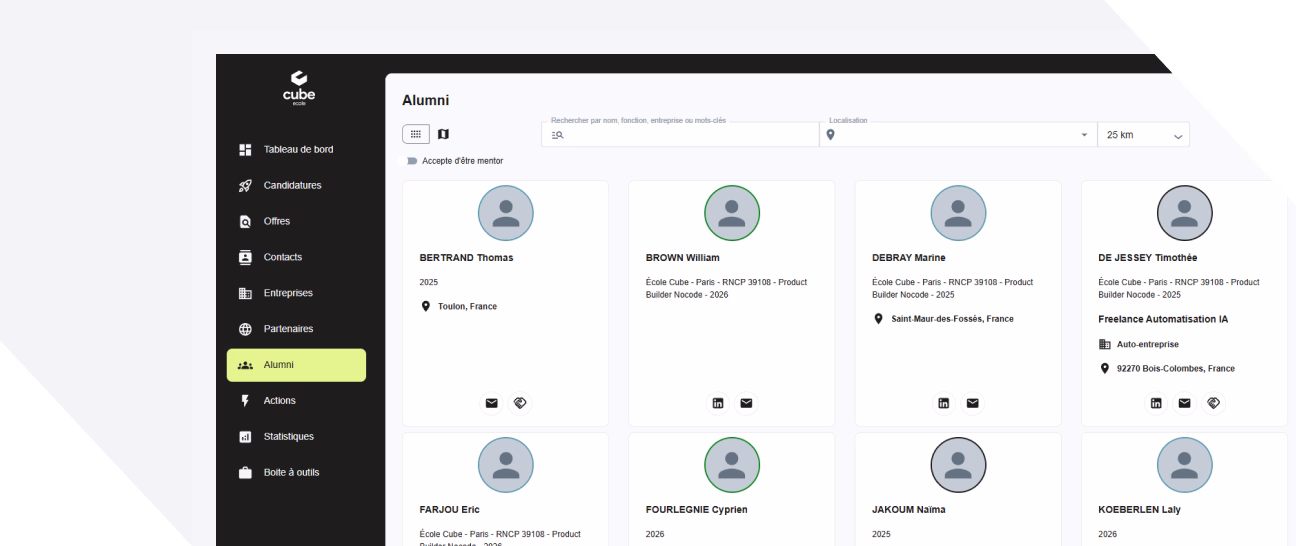
Task: Email BERTRAND Thomas via envelope icon
Action: (x=492, y=402)
